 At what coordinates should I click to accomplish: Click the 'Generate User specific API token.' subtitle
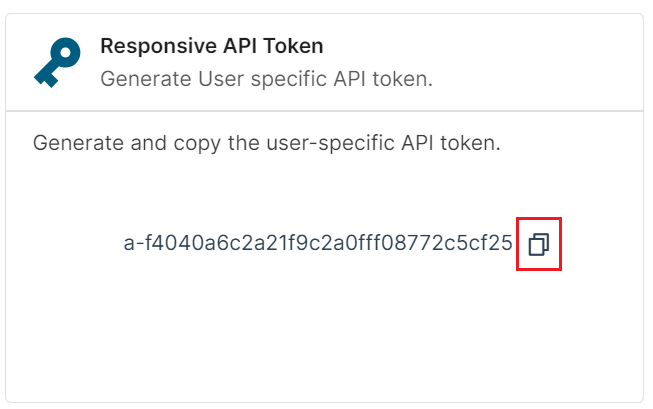click(267, 79)
